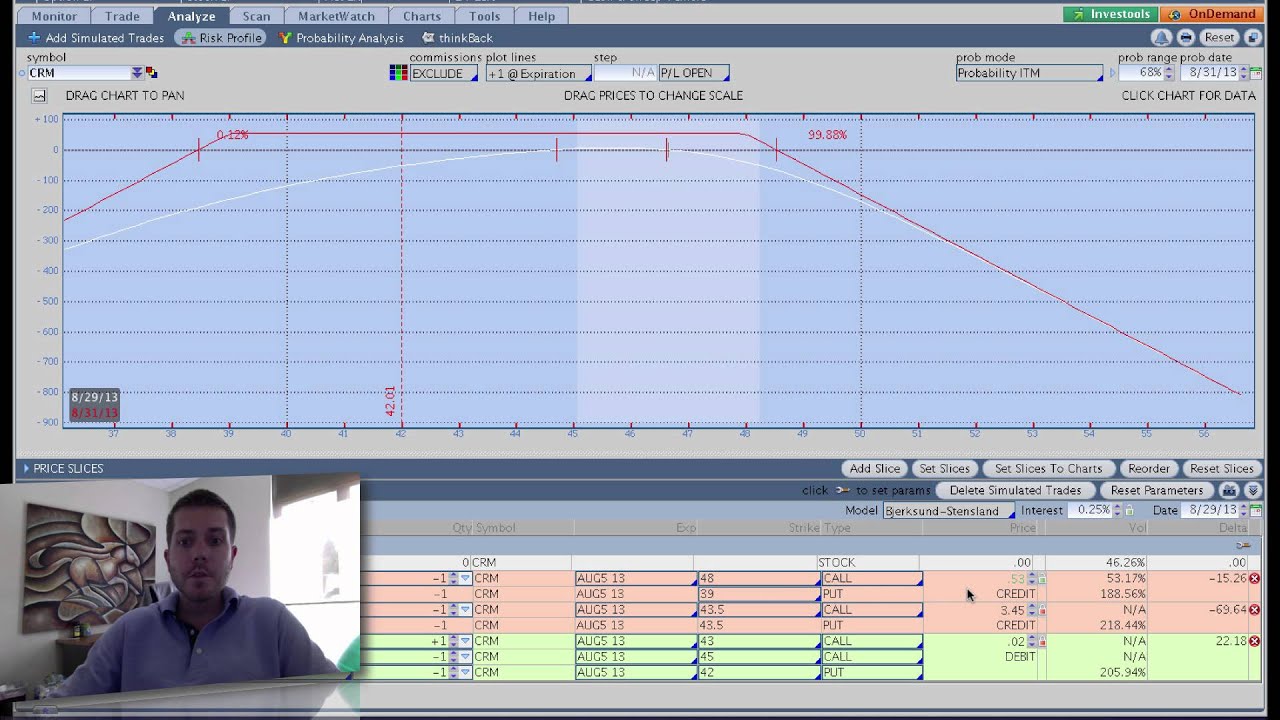Click the Reset Slices button

1221,469
